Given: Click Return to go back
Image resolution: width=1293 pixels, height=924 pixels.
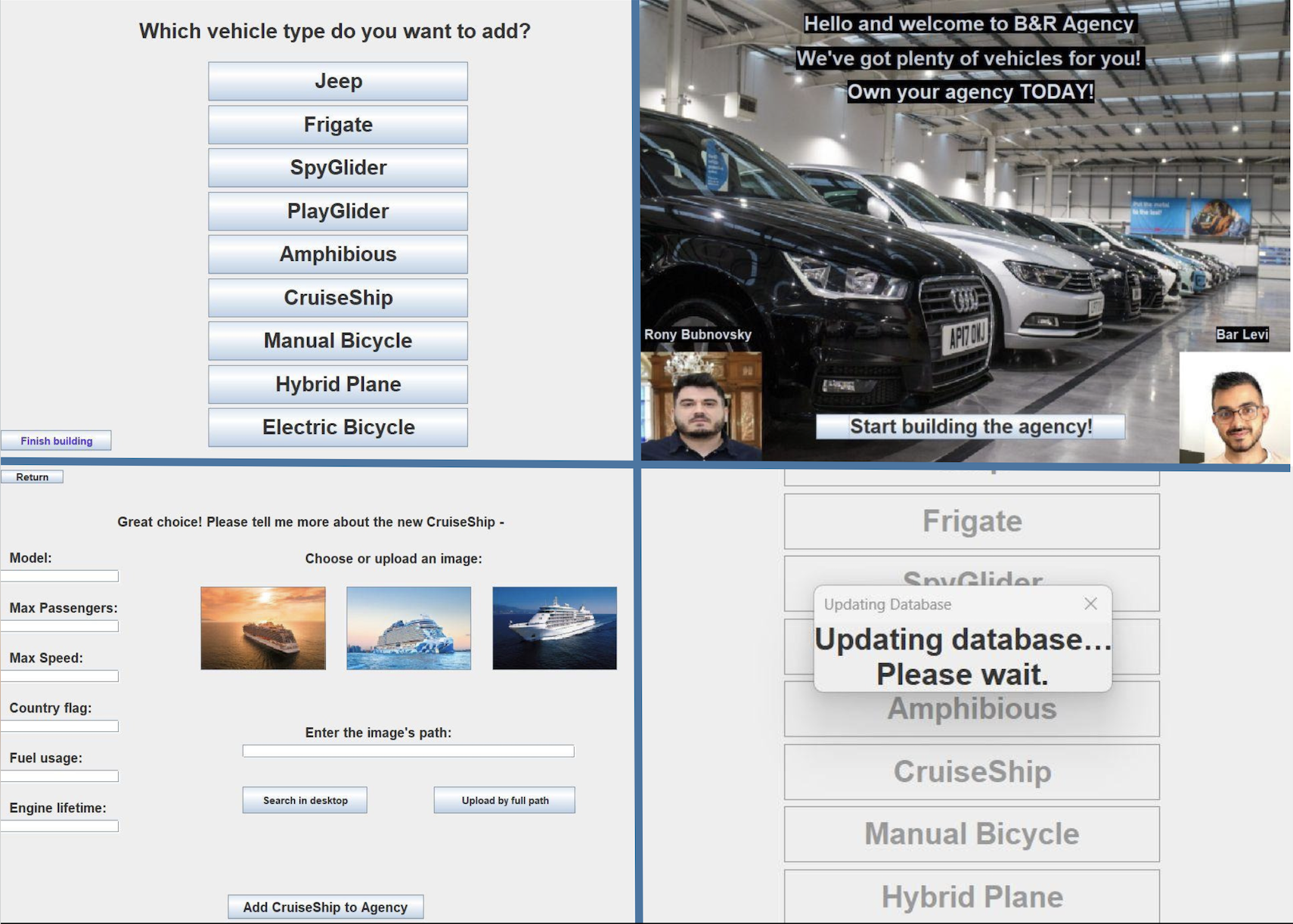Looking at the screenshot, I should (33, 476).
